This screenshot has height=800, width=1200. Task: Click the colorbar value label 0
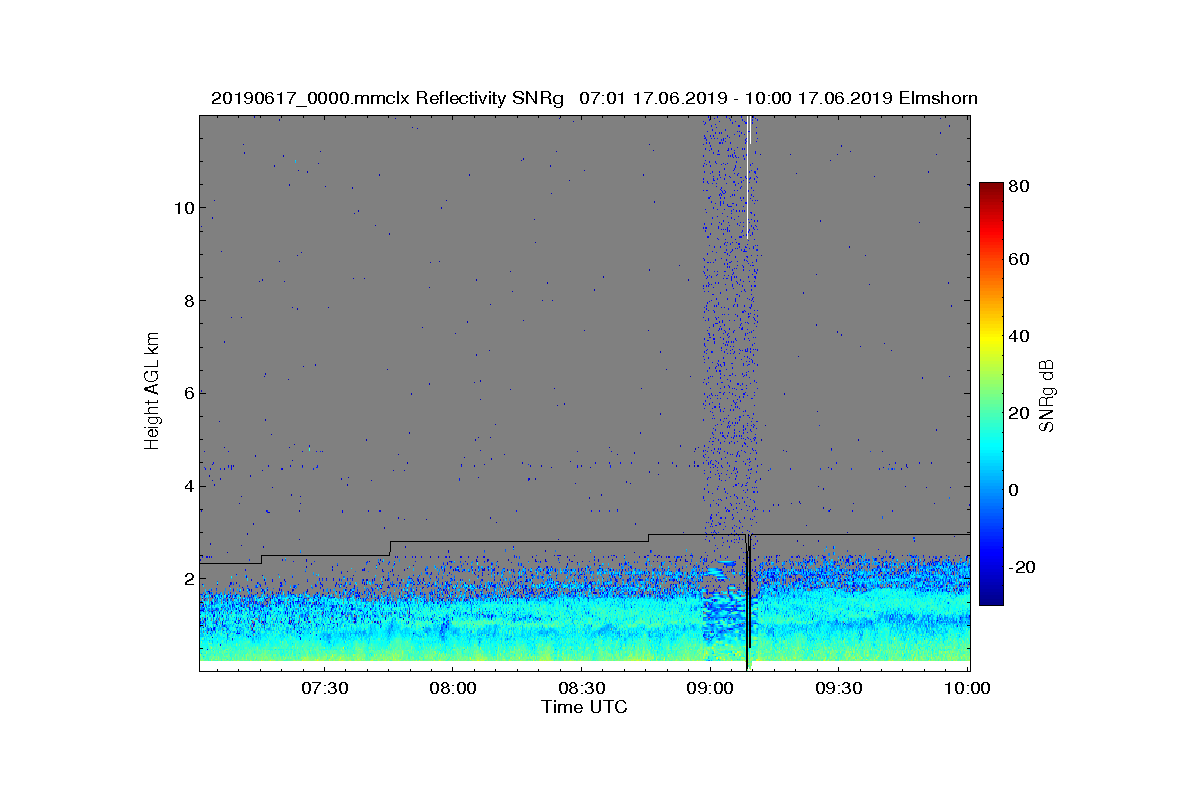tap(1016, 490)
